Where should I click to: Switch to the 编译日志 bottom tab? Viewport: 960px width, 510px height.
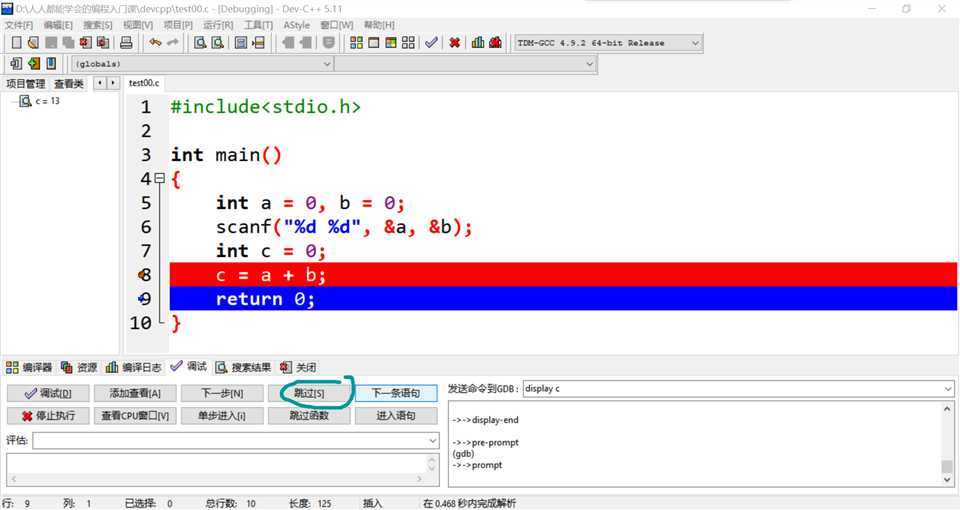click(x=133, y=367)
